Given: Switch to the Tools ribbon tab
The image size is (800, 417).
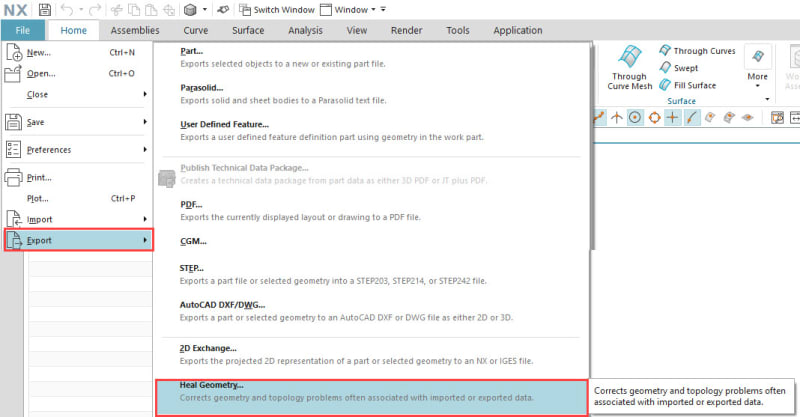Looking at the screenshot, I should pyautogui.click(x=458, y=30).
